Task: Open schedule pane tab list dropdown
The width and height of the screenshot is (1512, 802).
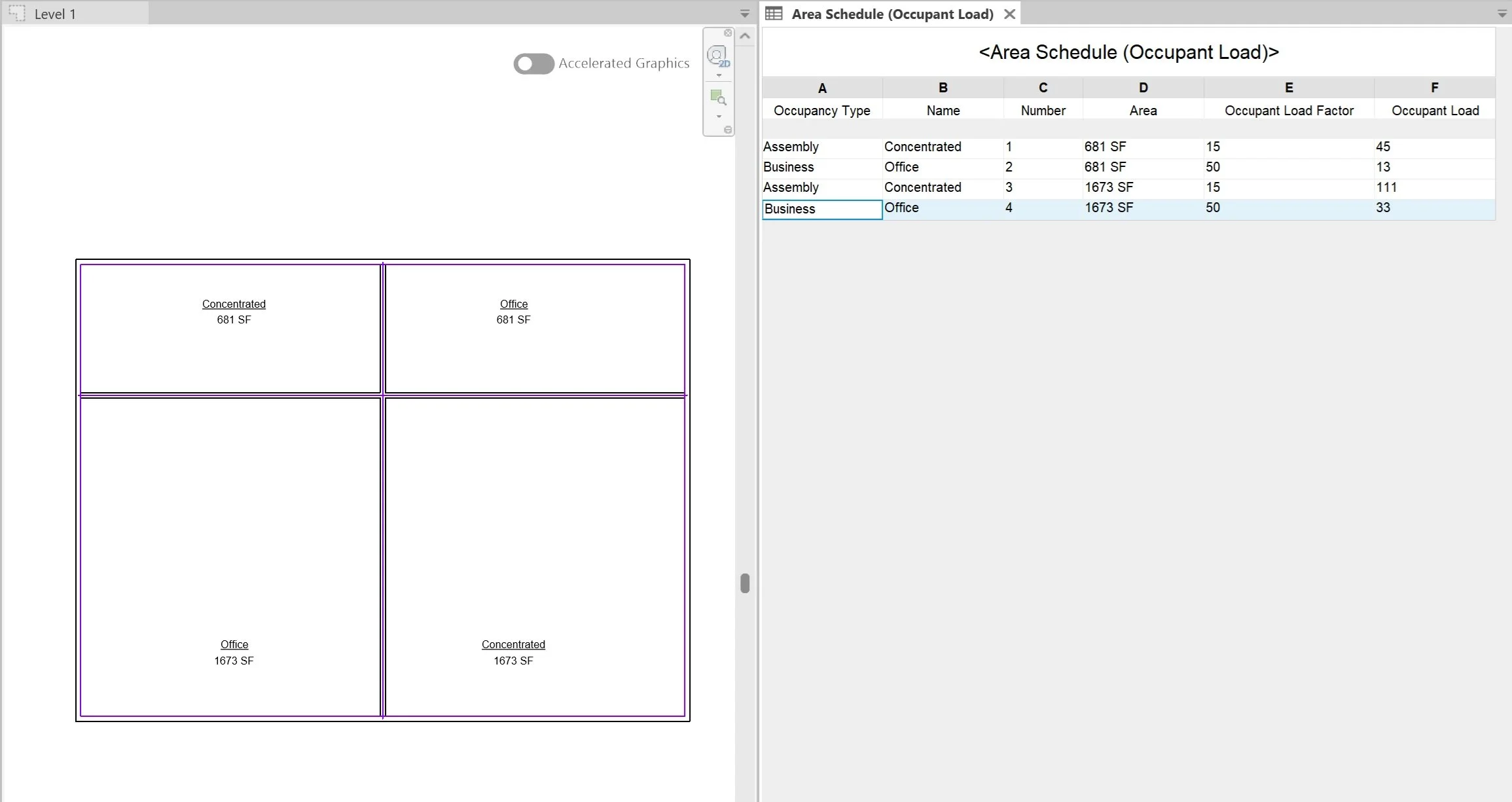Action: click(1502, 14)
